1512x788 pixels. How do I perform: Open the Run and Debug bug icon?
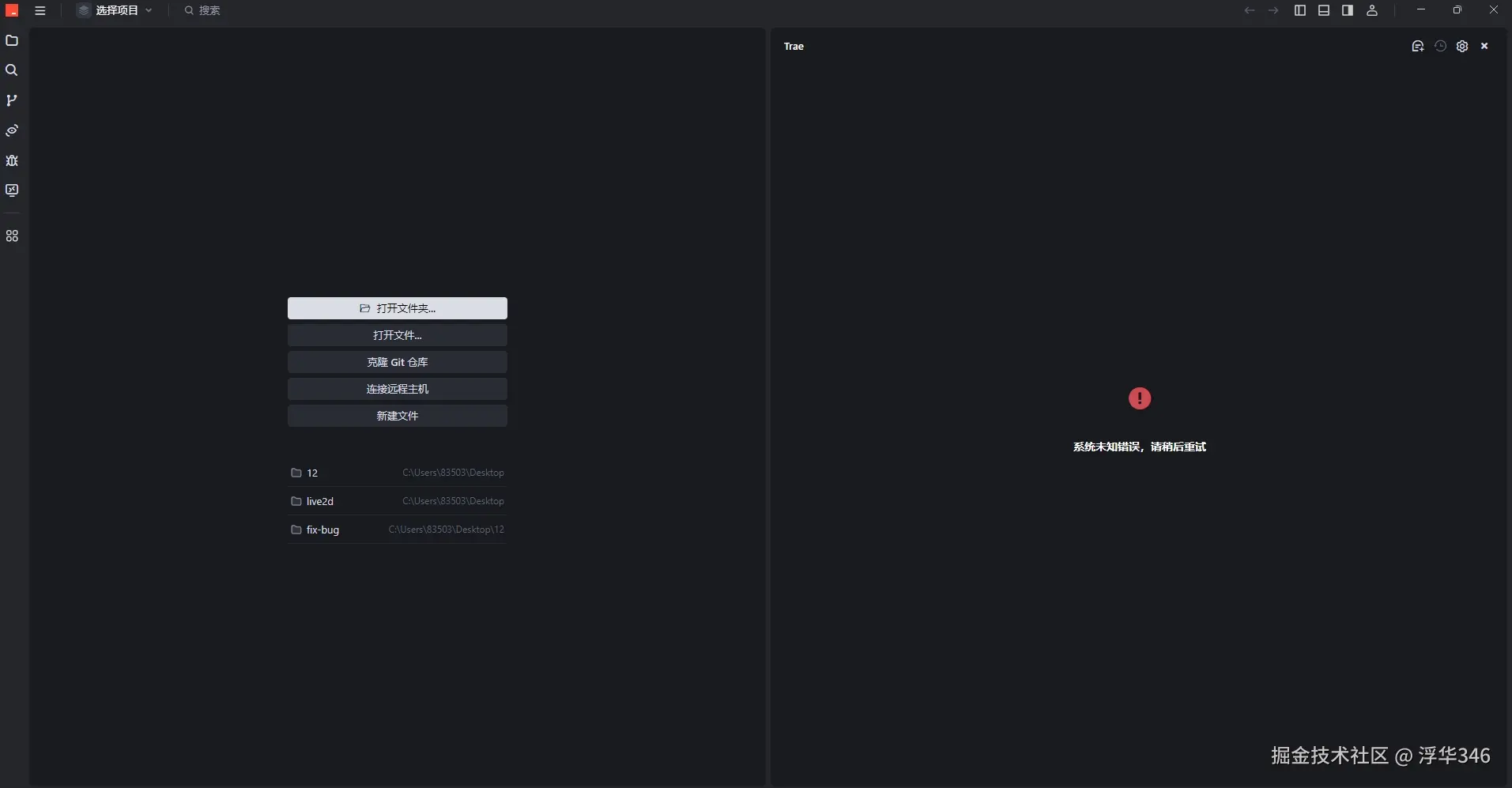(x=12, y=160)
